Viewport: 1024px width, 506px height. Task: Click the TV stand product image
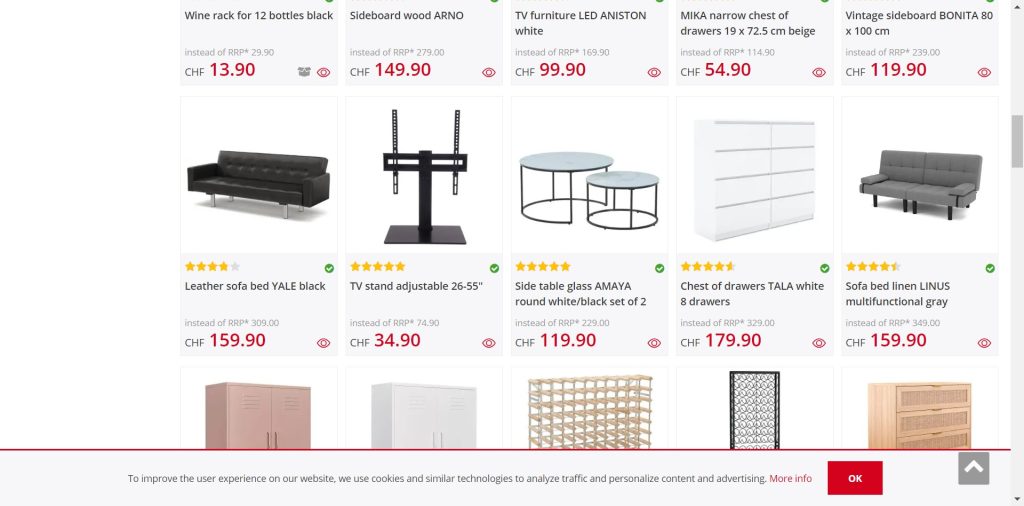[424, 176]
